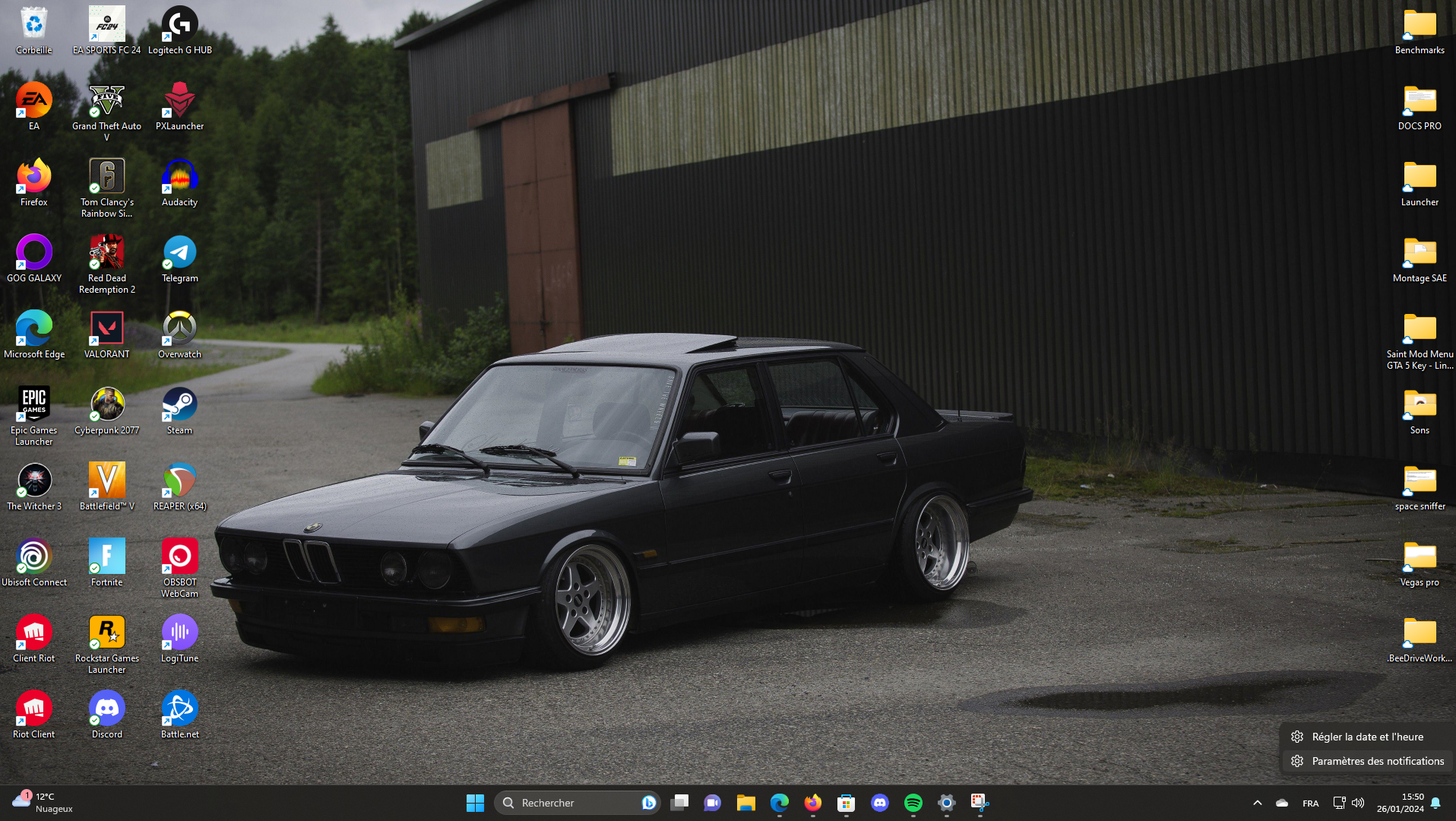Open Microsoft Store taskbar icon
Viewport: 1456px width, 821px height.
click(846, 803)
